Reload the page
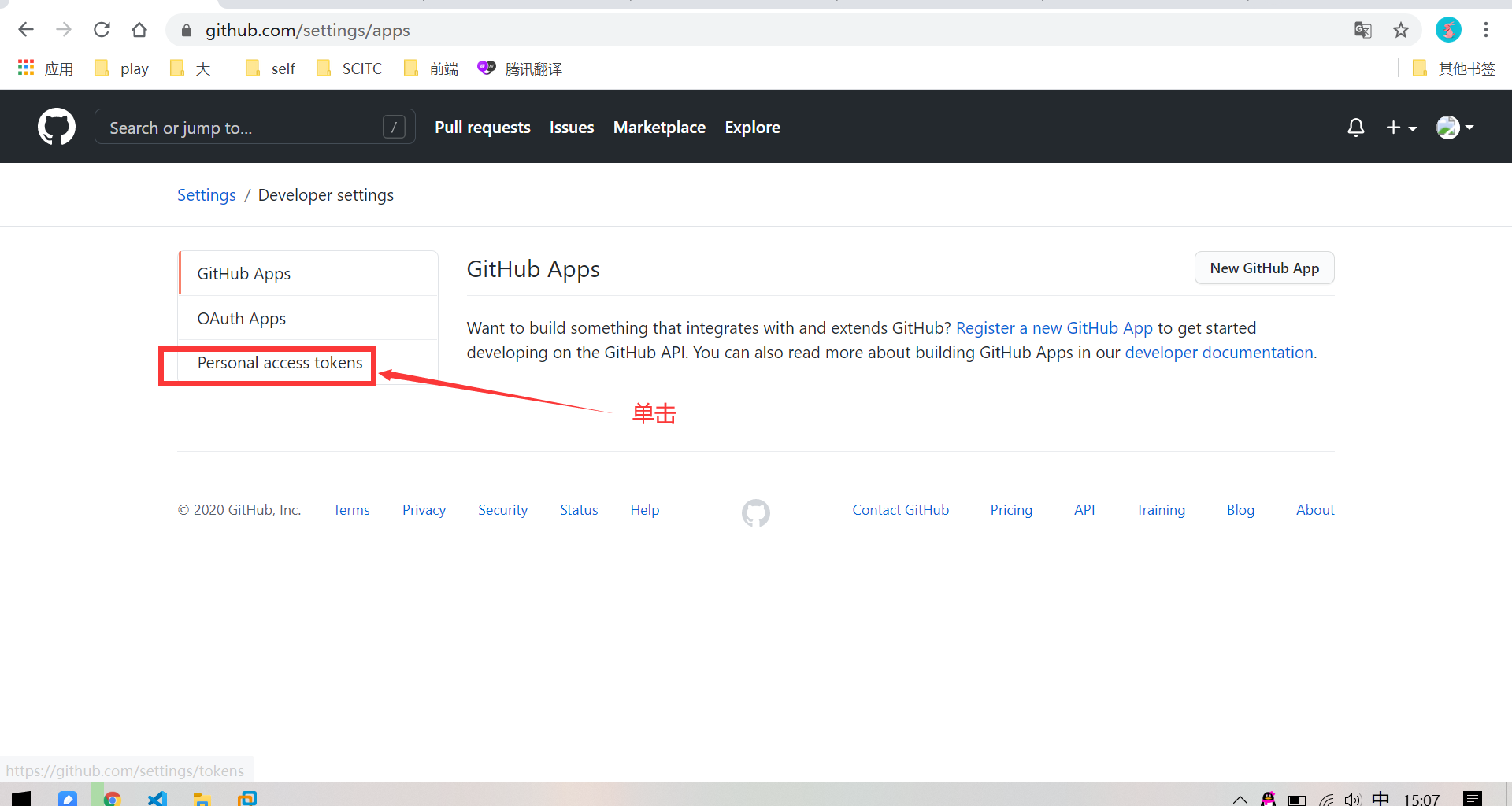1512x806 pixels. 102,30
